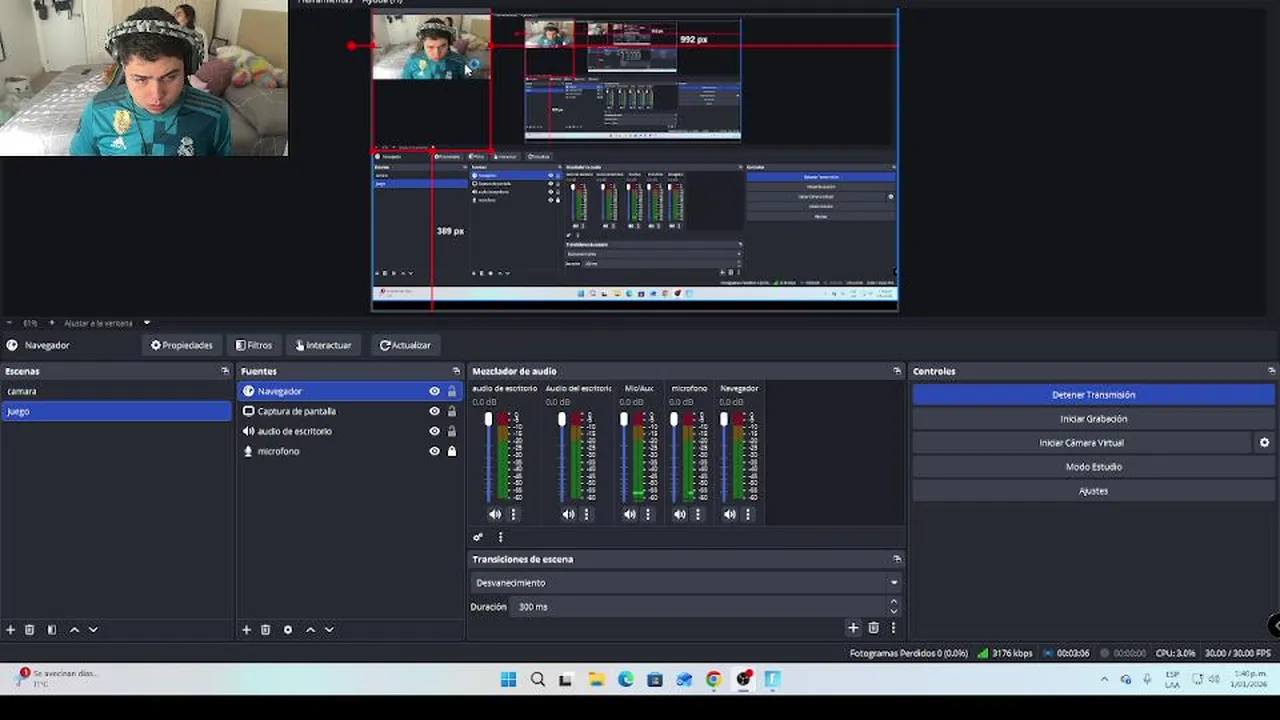Enable Modo Estudio
Image resolution: width=1280 pixels, height=720 pixels.
tap(1093, 467)
